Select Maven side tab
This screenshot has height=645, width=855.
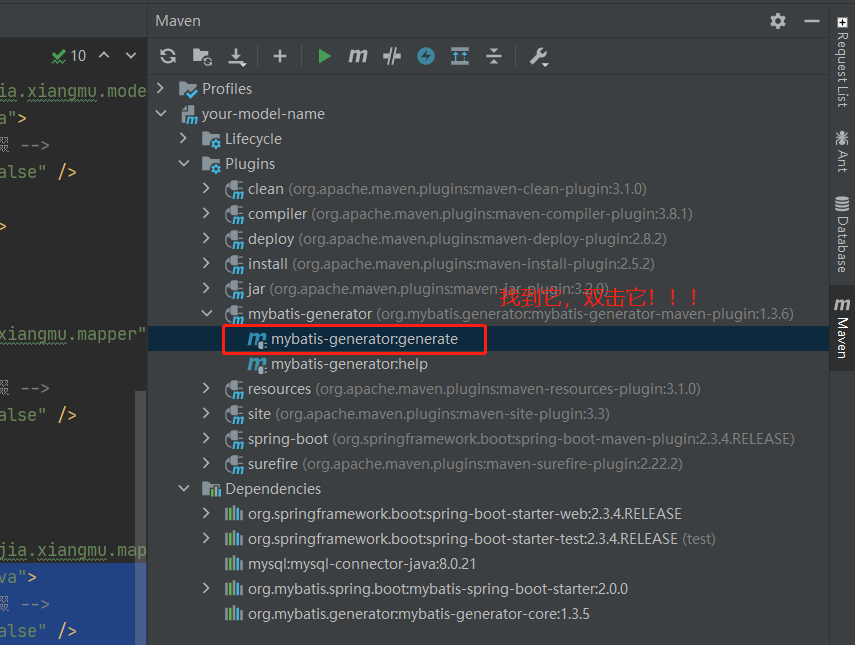point(842,328)
